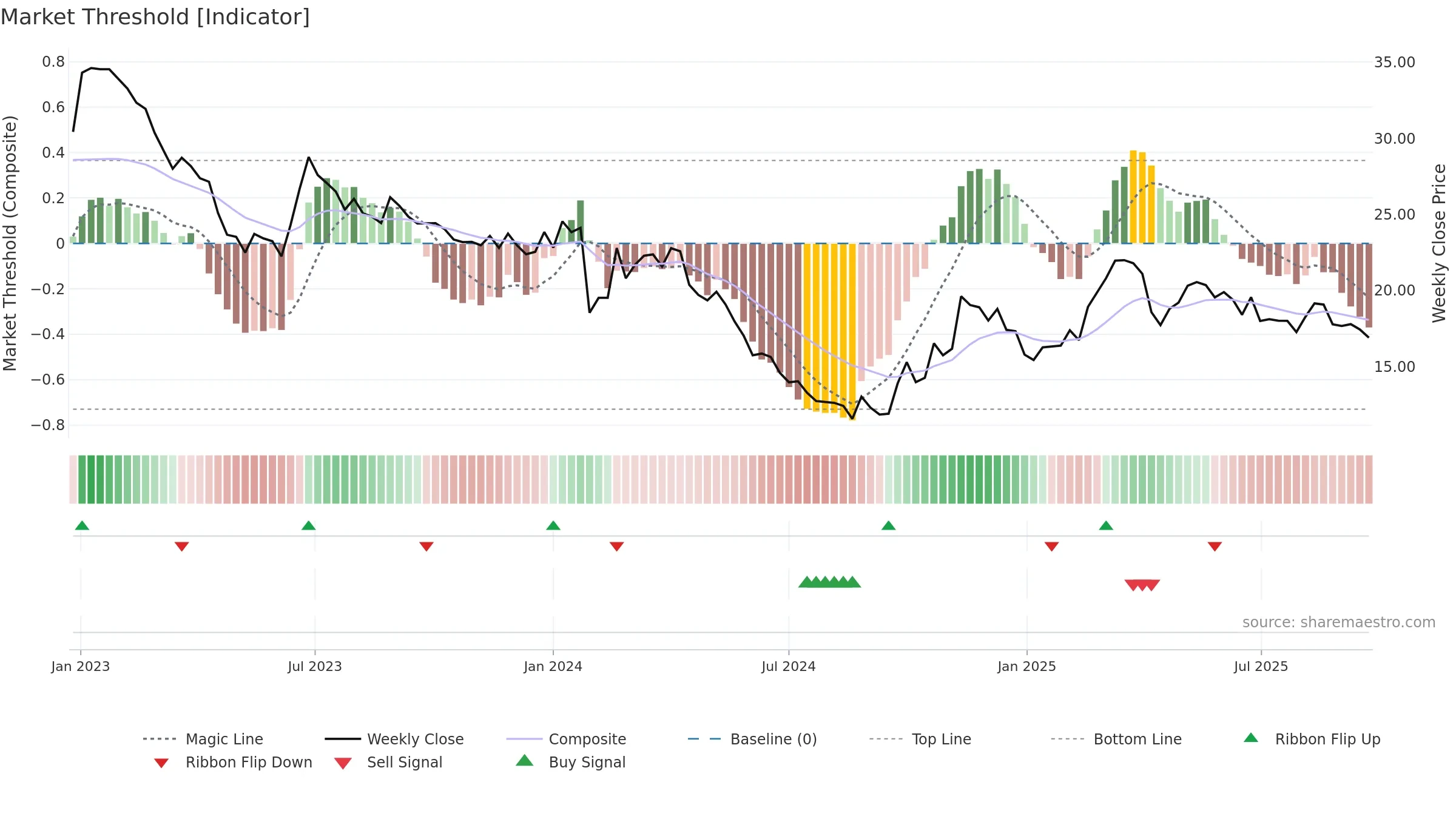Click the Weekly Close Price axis title
Image resolution: width=1456 pixels, height=819 pixels.
1439,243
